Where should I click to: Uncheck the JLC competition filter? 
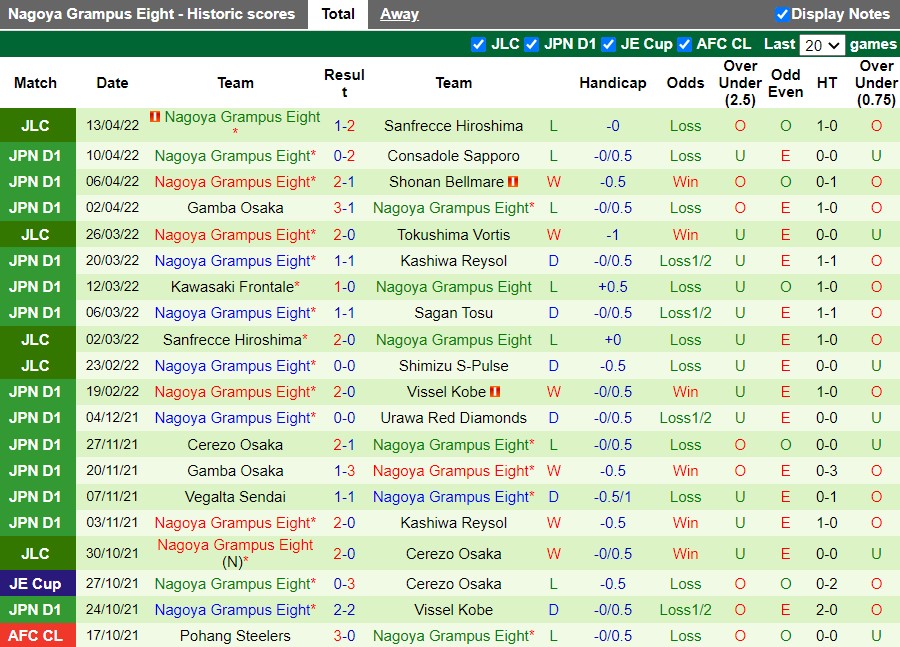point(479,44)
